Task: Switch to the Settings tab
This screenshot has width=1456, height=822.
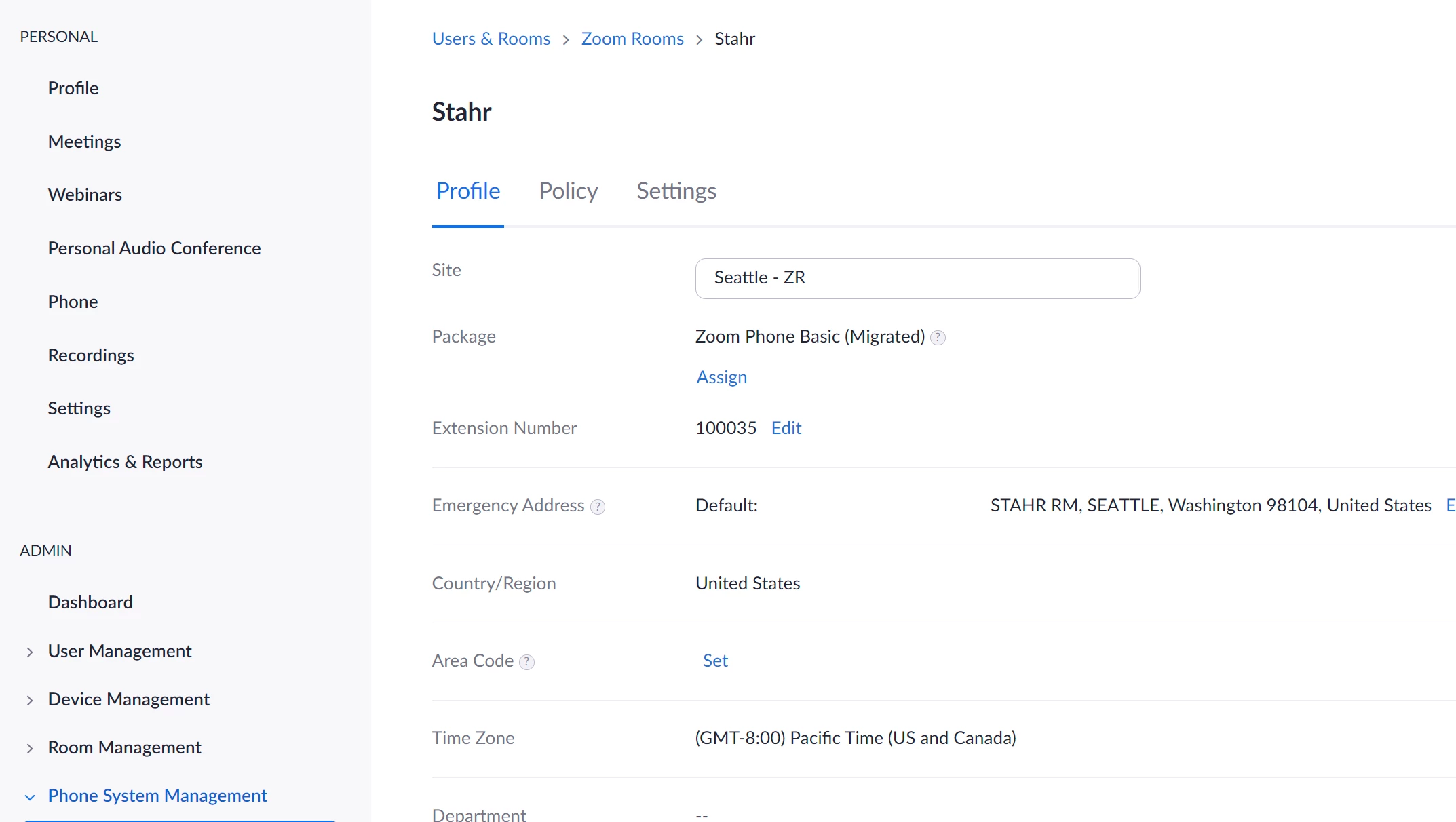Action: (x=676, y=191)
